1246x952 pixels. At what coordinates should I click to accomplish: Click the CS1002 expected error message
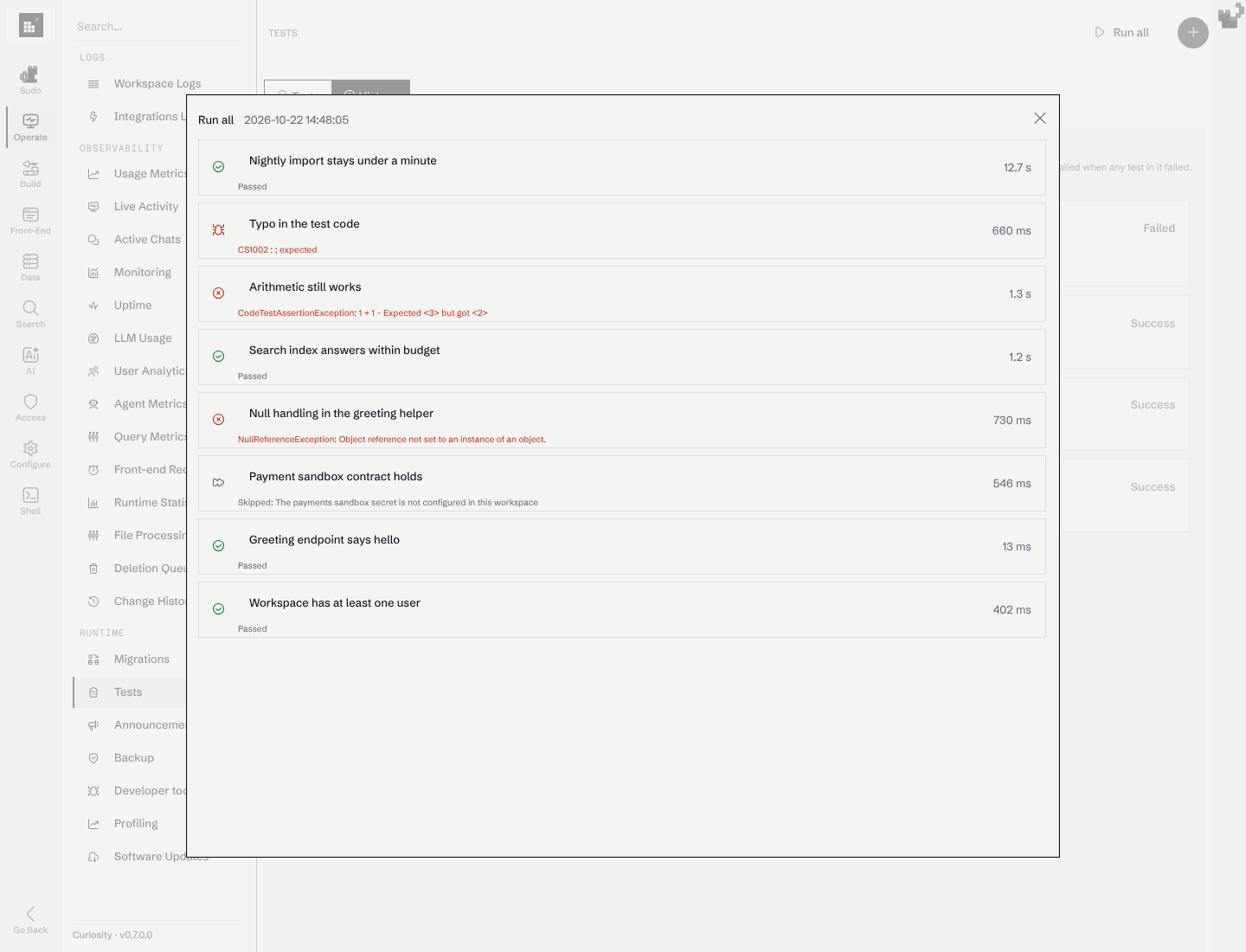(277, 250)
